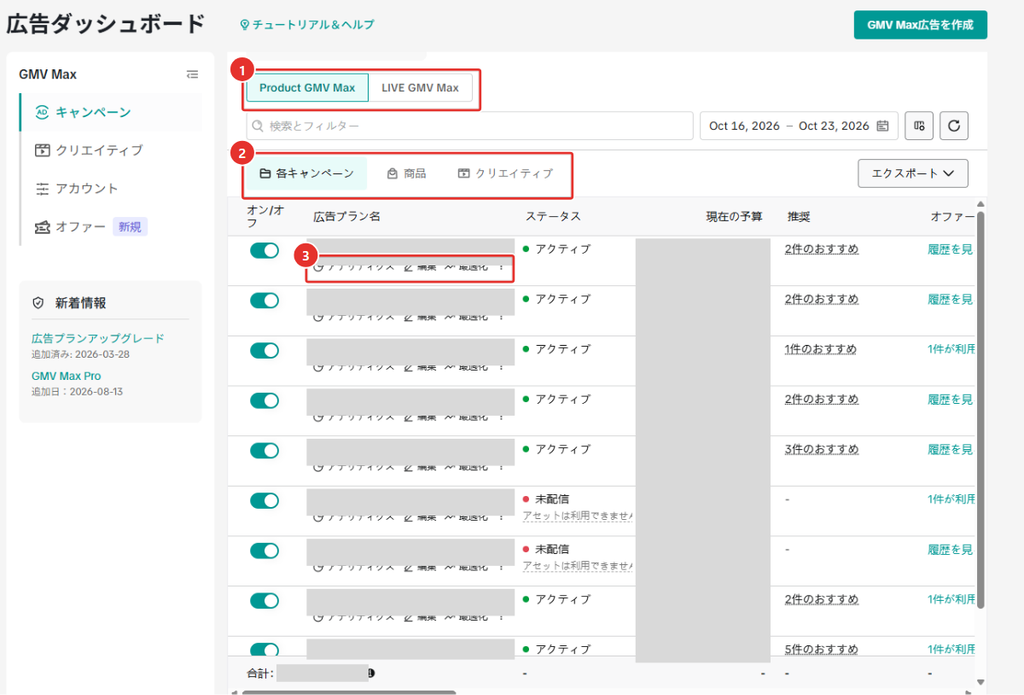Click GMV Max広告を作成 button
The width and height of the screenshot is (1024, 695).
pyautogui.click(x=920, y=25)
